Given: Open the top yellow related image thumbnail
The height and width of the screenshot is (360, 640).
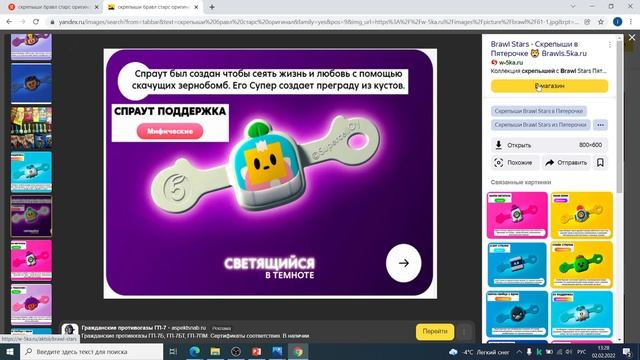Looking at the screenshot, I should click(x=582, y=216).
